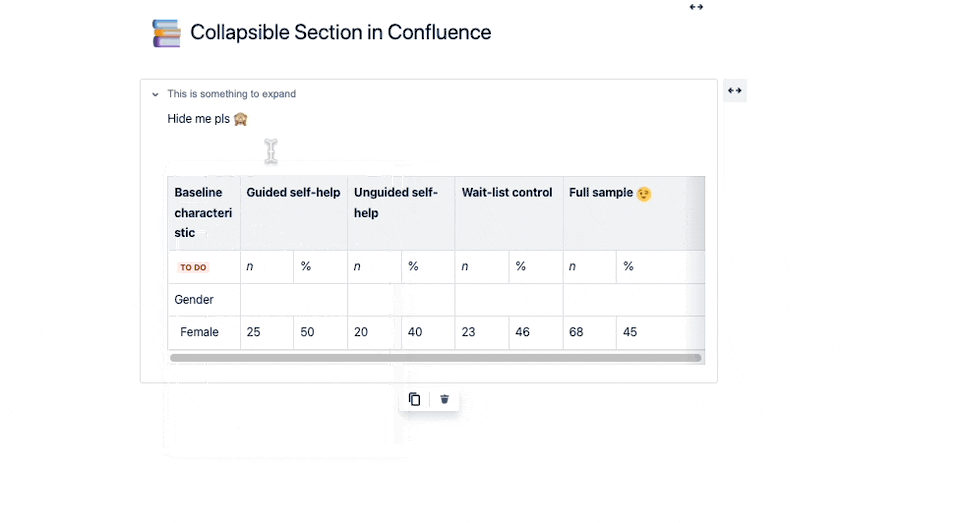This screenshot has height=523, width=960.
Task: Click the TO DO status lozenge
Action: point(192,267)
